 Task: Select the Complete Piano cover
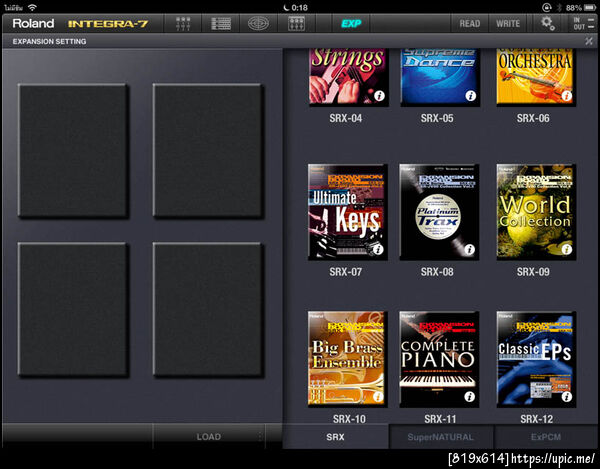tap(439, 359)
